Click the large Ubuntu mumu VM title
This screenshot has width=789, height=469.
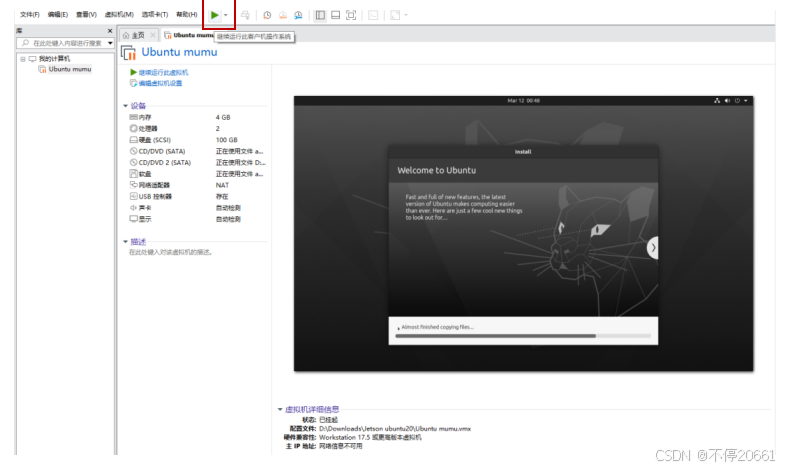coord(179,52)
